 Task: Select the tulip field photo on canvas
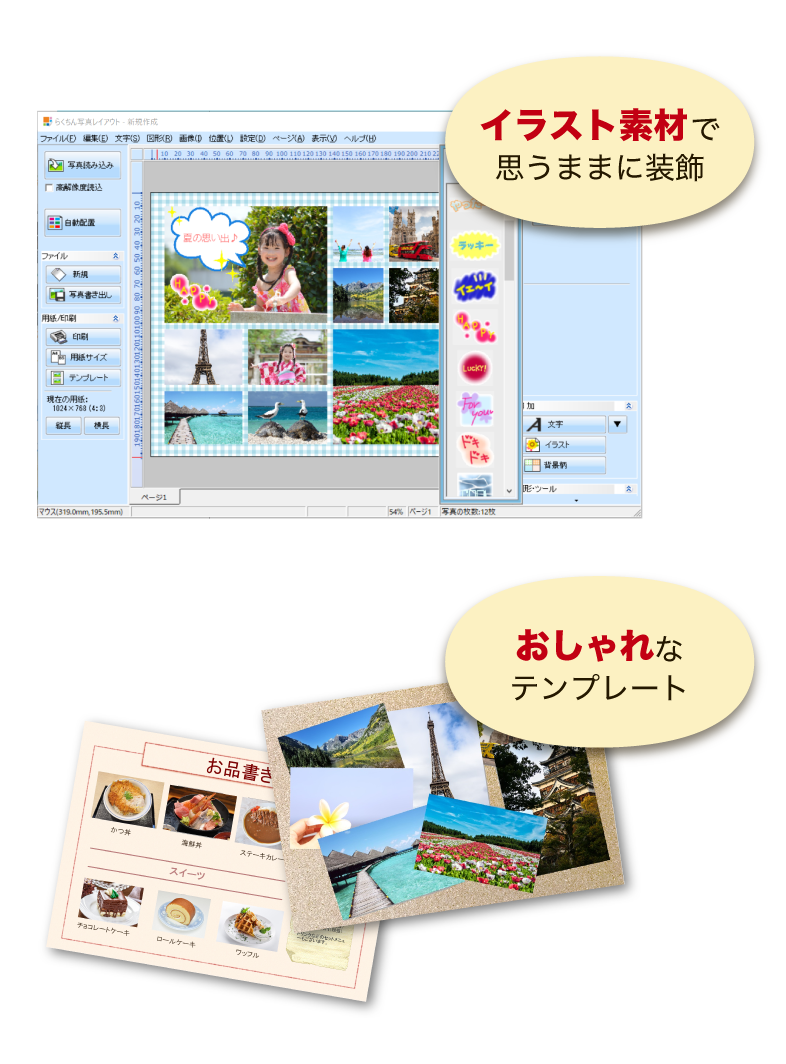(x=386, y=387)
